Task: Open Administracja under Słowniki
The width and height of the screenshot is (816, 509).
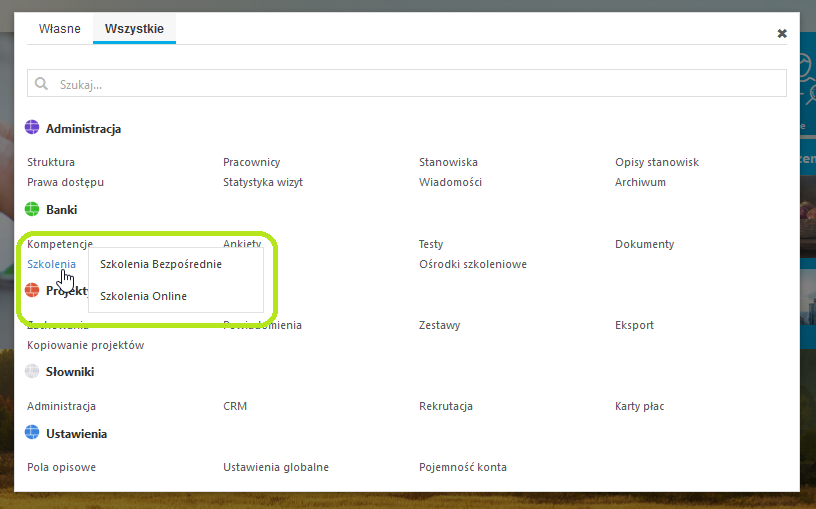Action: coord(61,406)
